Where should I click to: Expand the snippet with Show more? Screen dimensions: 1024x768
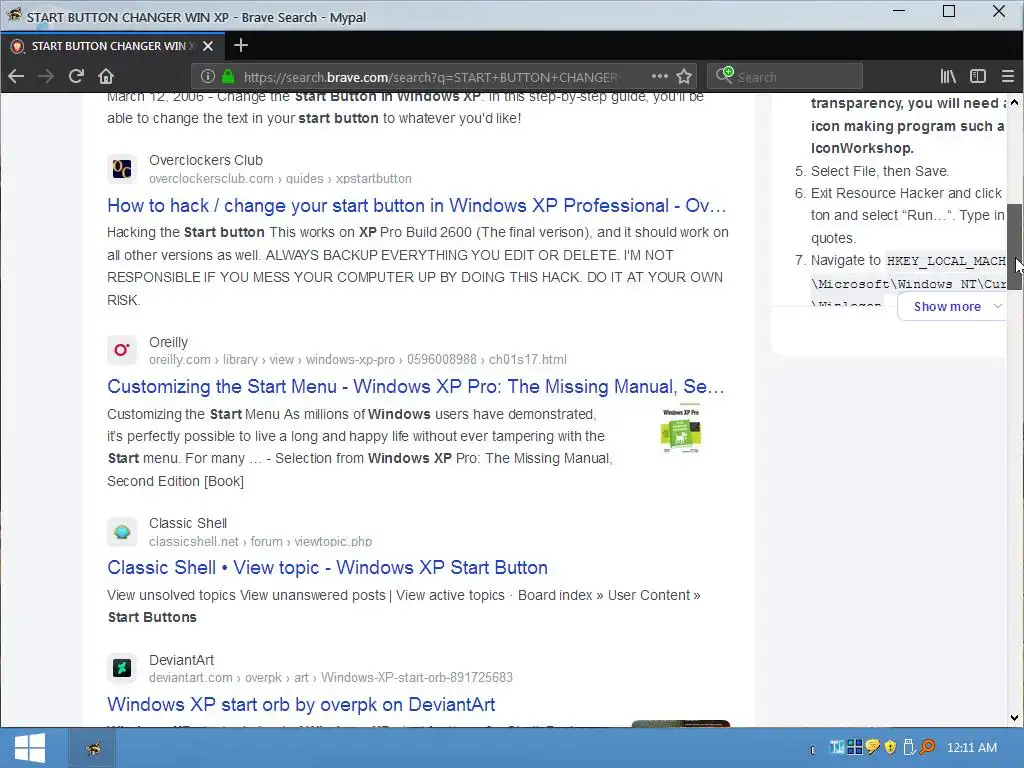[x=951, y=306]
